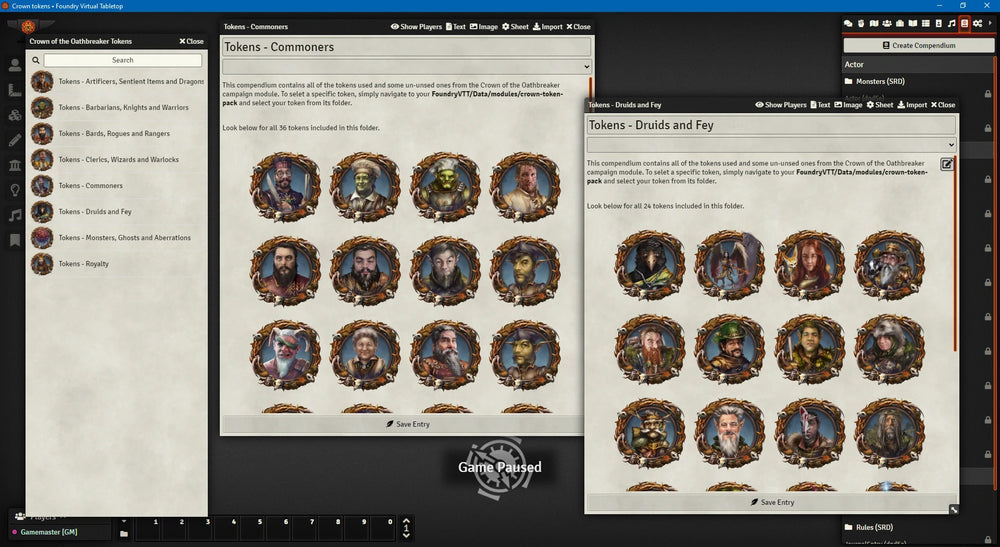
Task: Click the Create Compendium button
Action: pos(918,46)
